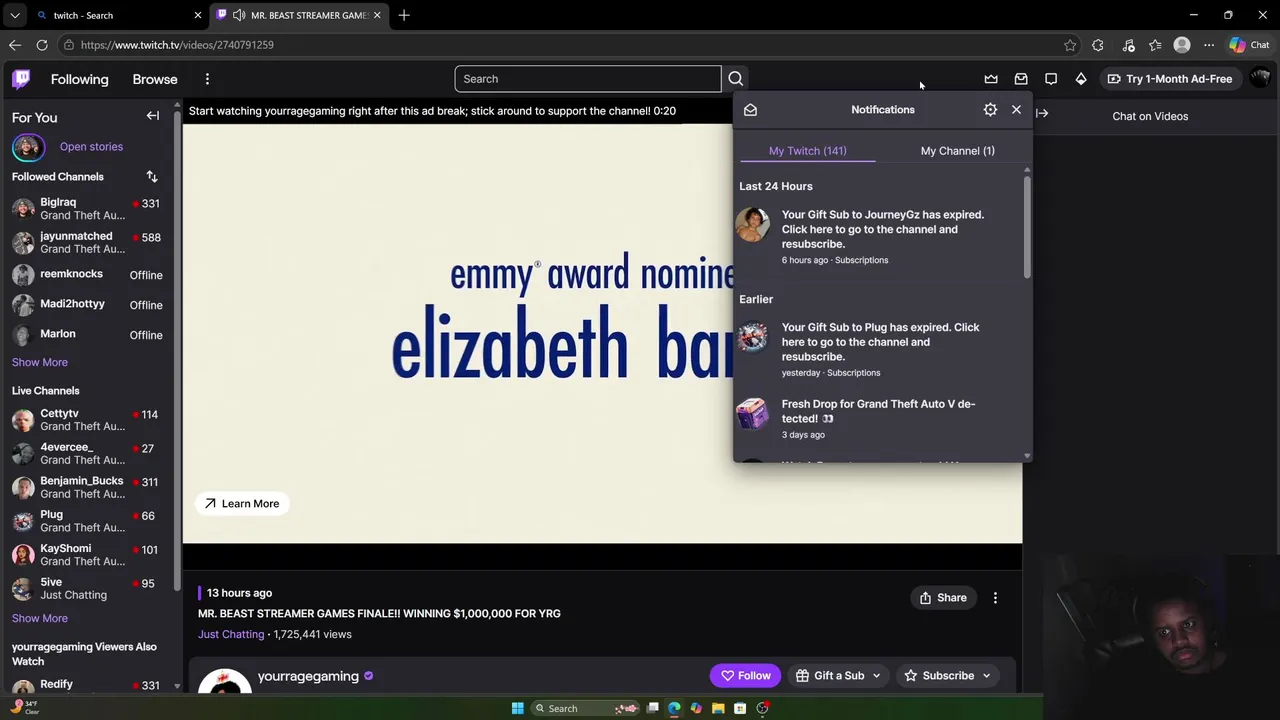Screen dimensions: 1280x720
Task: Open the notifications inbox icon in the top nav
Action: click(1021, 79)
